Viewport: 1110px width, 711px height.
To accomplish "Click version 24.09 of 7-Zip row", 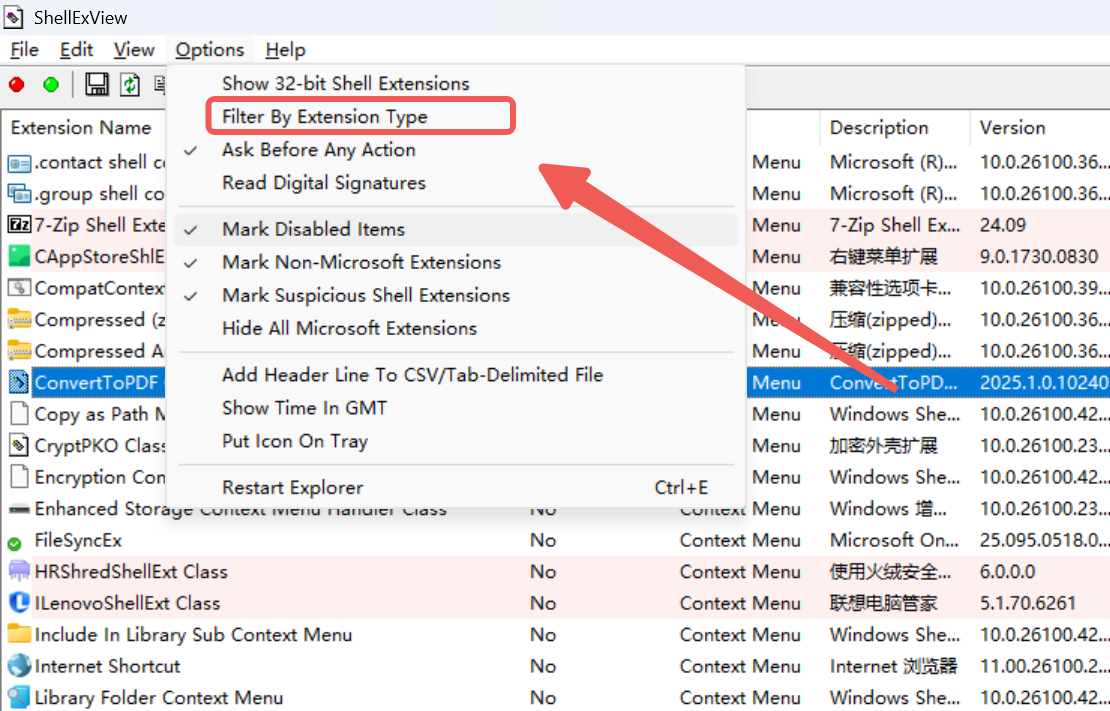I will click(1002, 225).
